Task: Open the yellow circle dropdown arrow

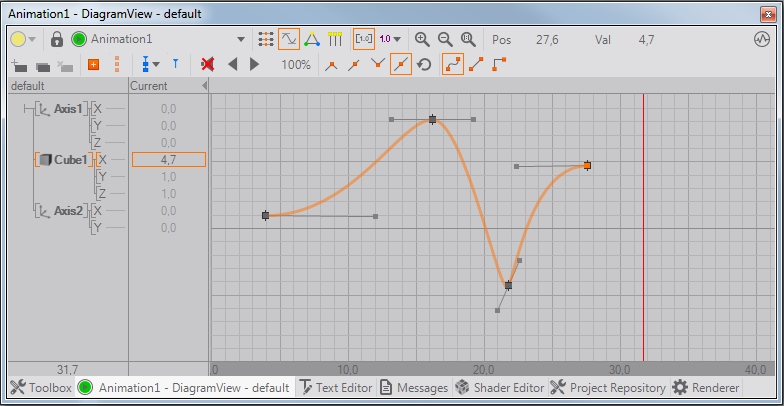Action: click(33, 39)
